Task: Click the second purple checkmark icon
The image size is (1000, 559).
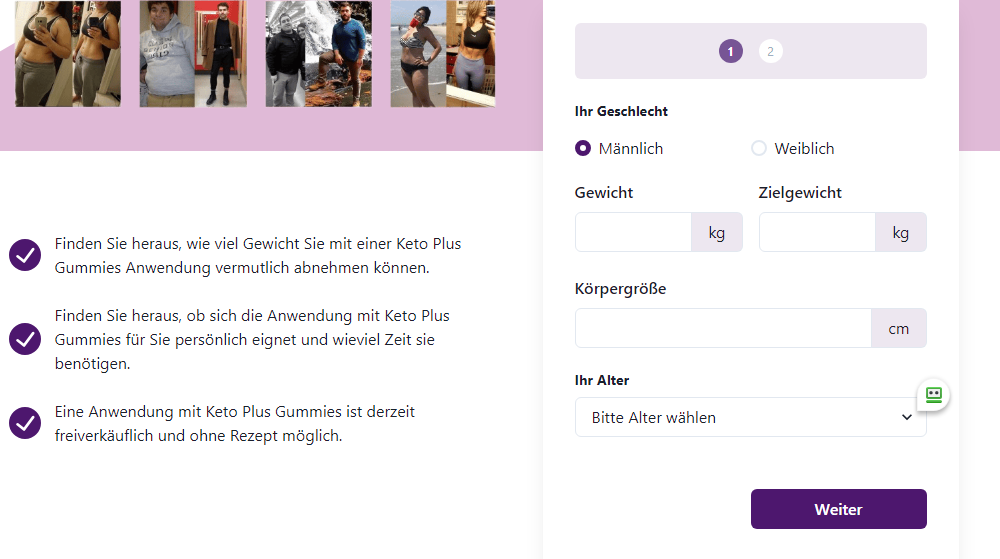Action: 25,339
